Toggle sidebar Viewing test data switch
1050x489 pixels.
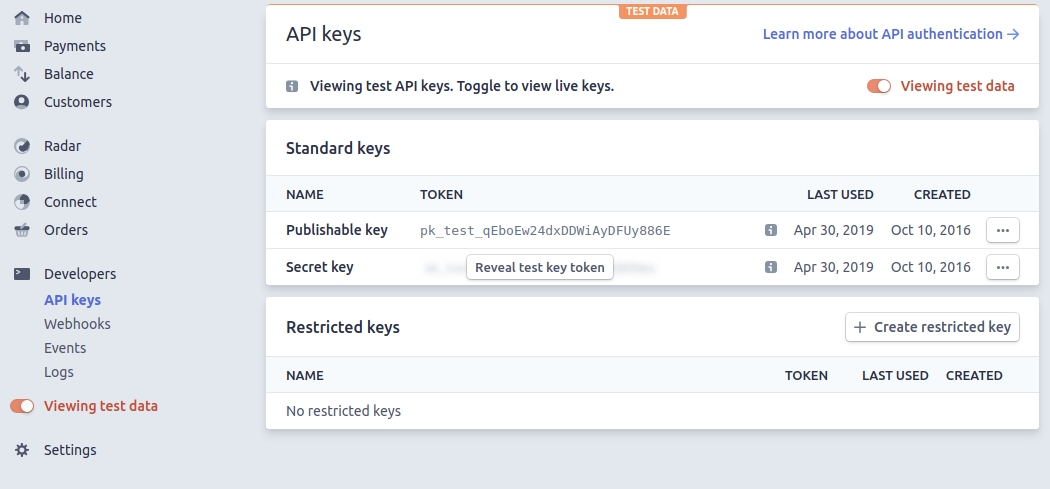tap(22, 406)
